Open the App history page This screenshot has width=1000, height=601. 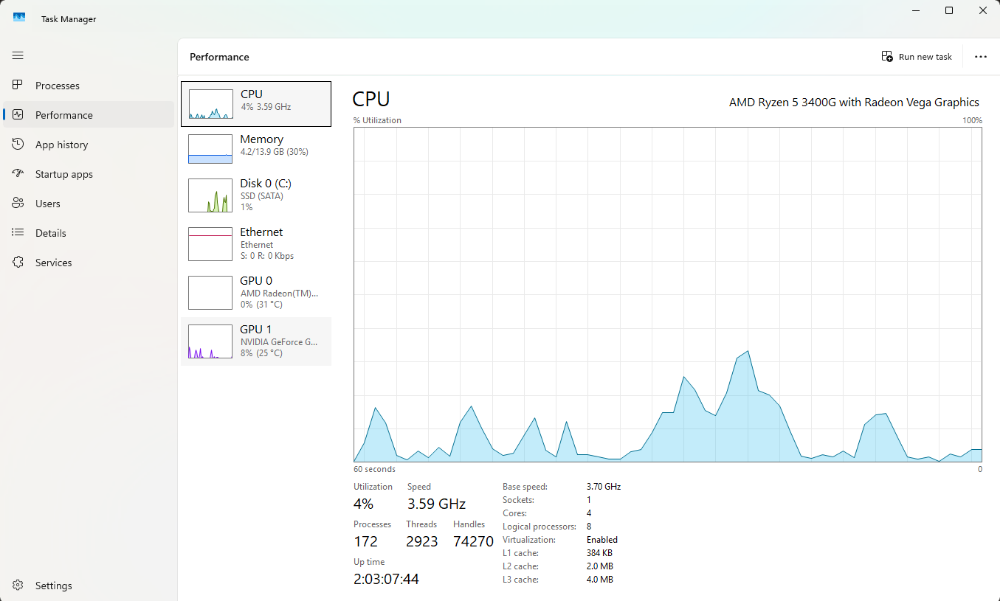[89, 145]
